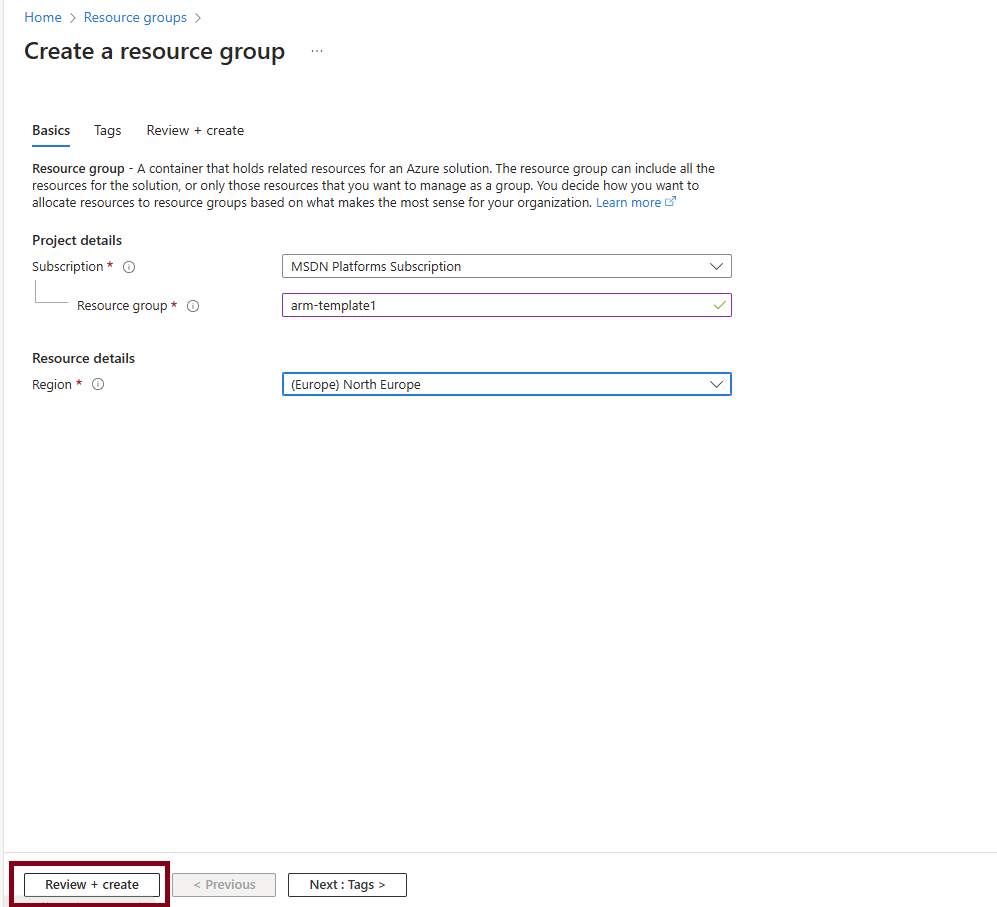Open the Learn more link
The height and width of the screenshot is (907, 997).
[x=629, y=203]
